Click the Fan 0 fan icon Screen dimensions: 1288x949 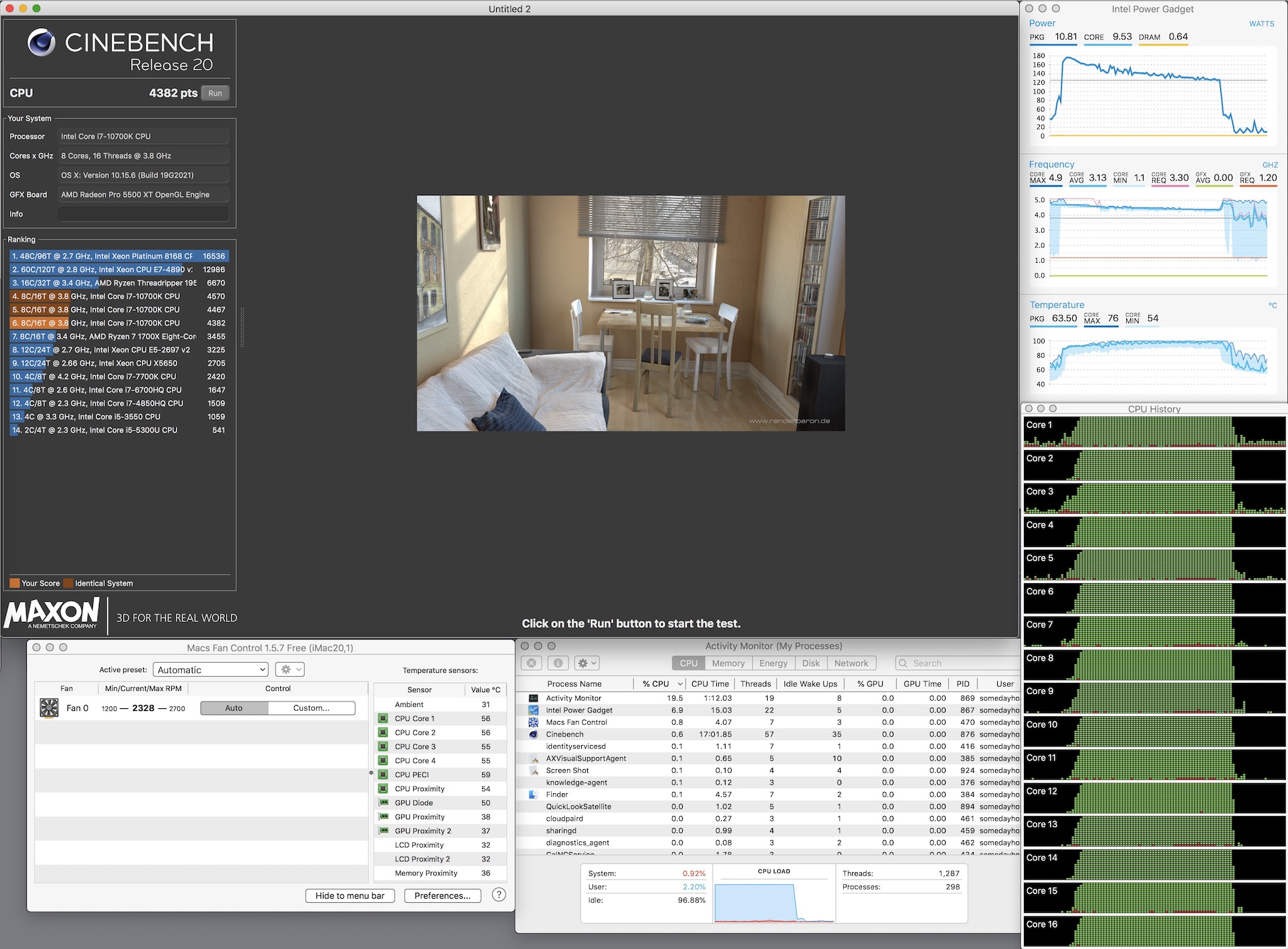click(49, 708)
